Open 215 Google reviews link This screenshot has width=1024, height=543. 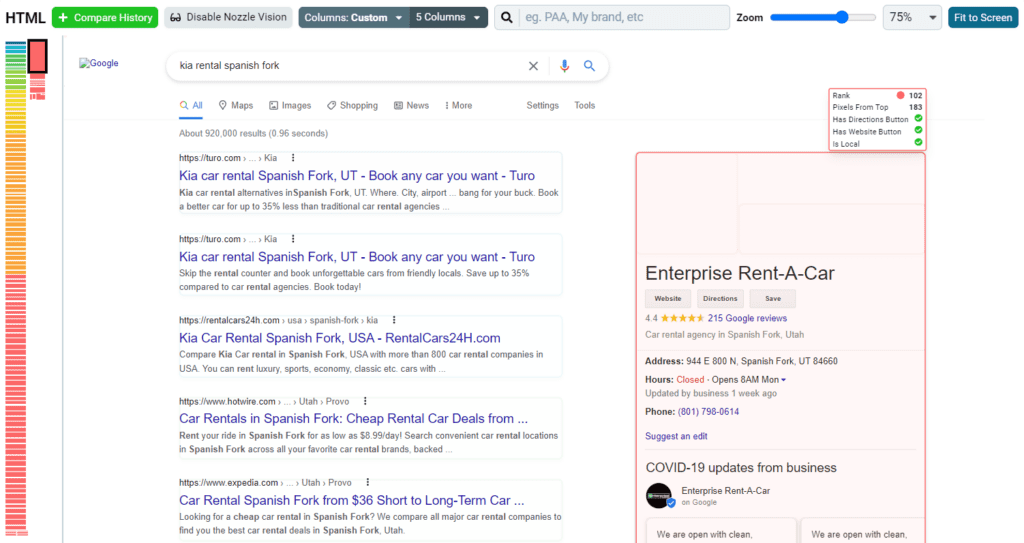[747, 318]
